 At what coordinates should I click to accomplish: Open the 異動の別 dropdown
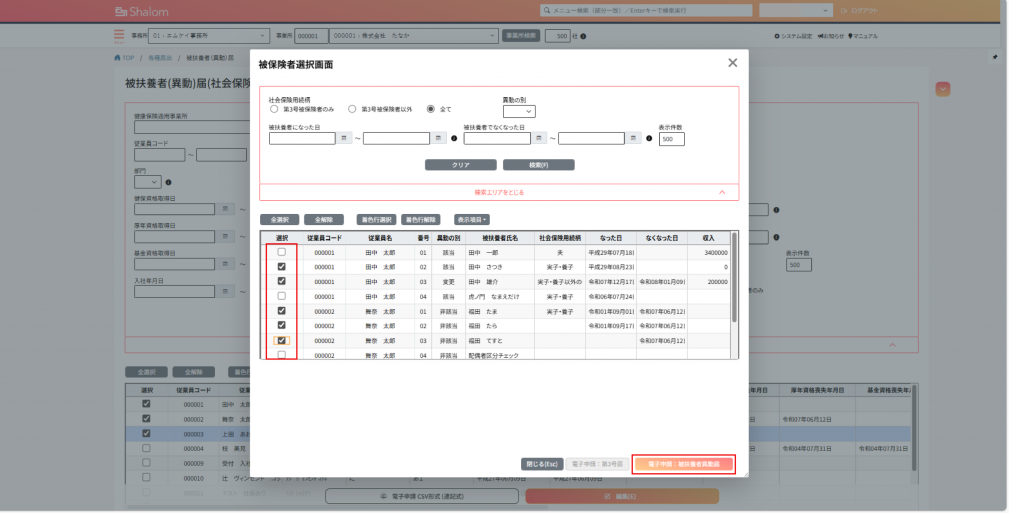(518, 111)
